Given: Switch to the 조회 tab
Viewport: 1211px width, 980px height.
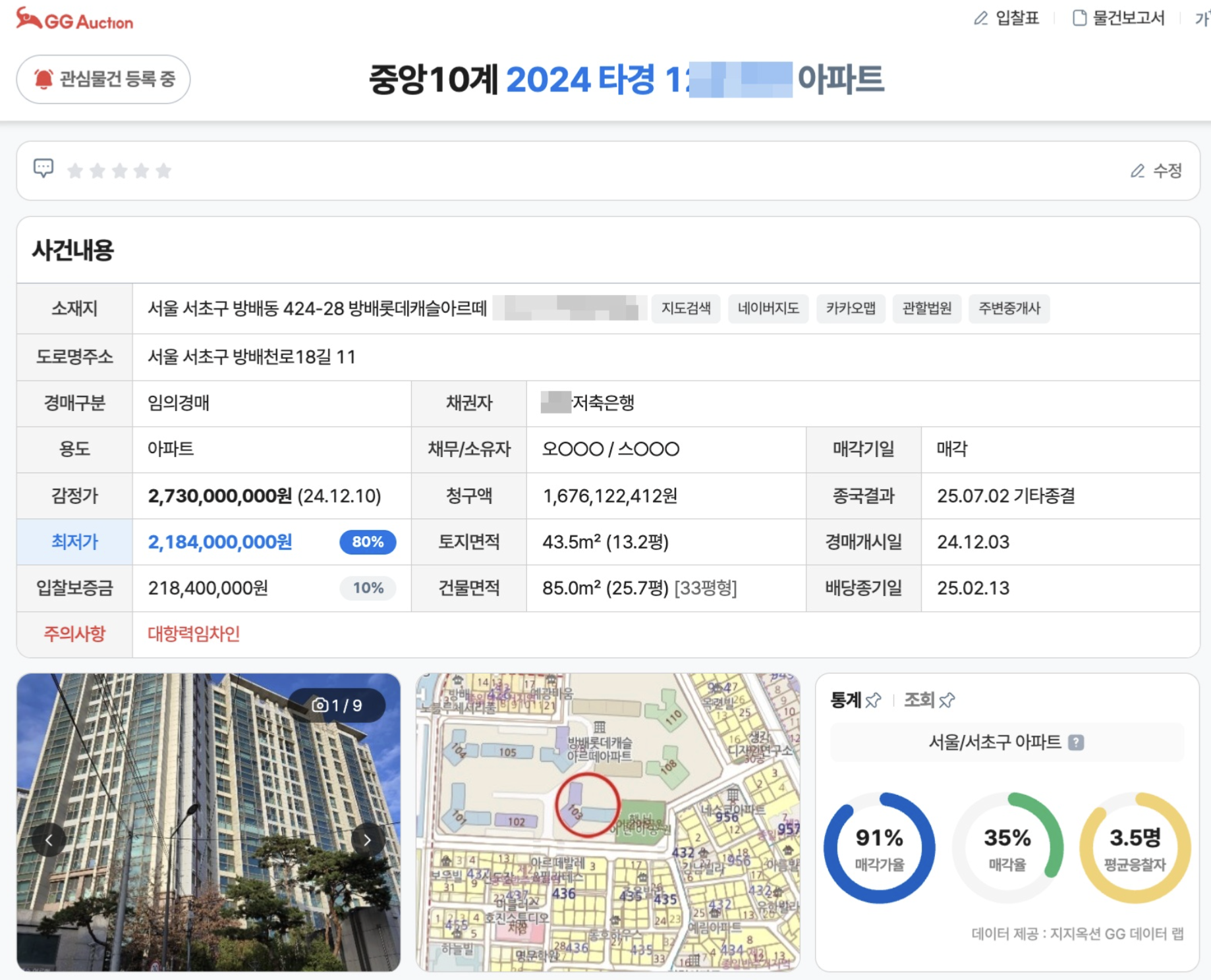Looking at the screenshot, I should (x=920, y=700).
